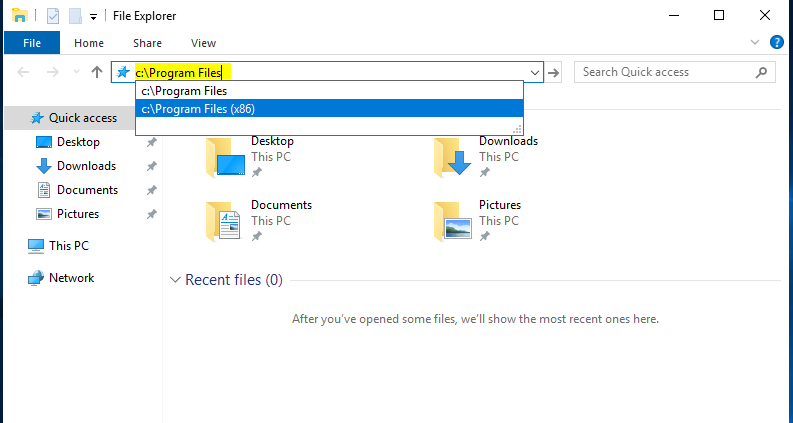Switch to the View ribbon tab
The width and height of the screenshot is (793, 423).
coord(203,43)
